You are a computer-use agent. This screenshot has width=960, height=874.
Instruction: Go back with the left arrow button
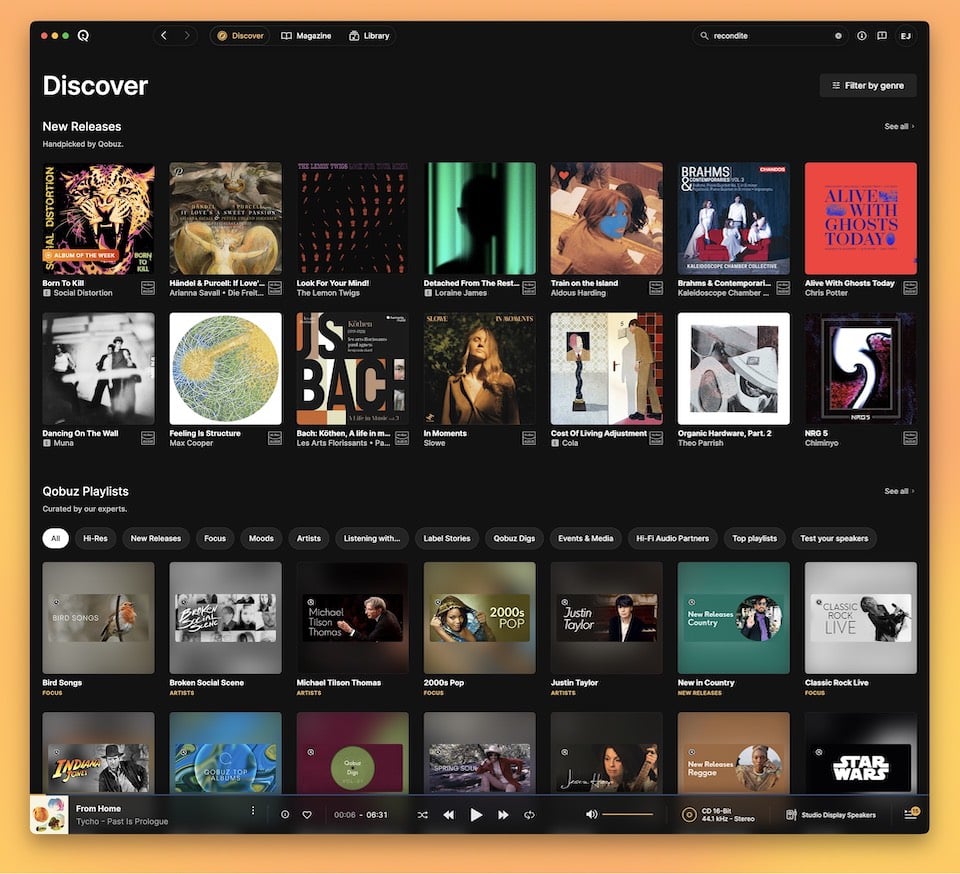[x=163, y=35]
